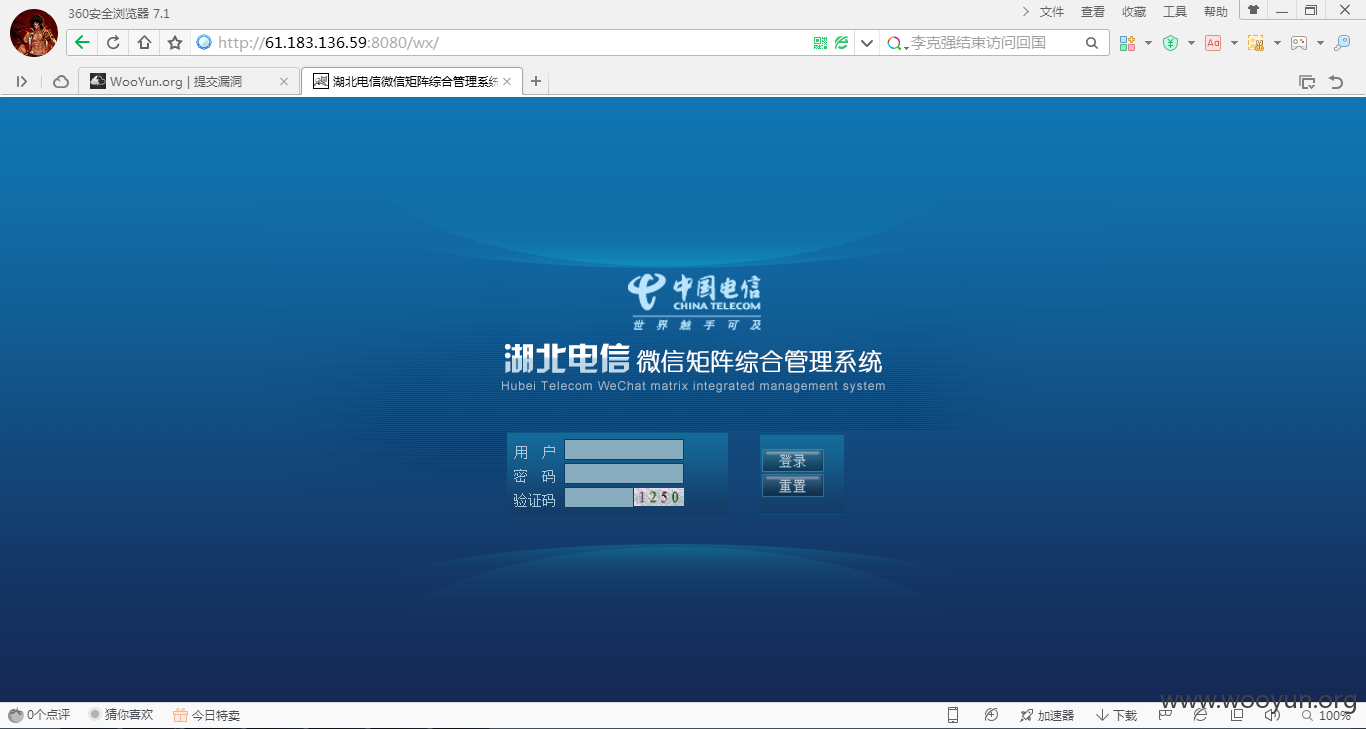Open the 文件 menu
The image size is (1366, 729).
[x=1052, y=12]
